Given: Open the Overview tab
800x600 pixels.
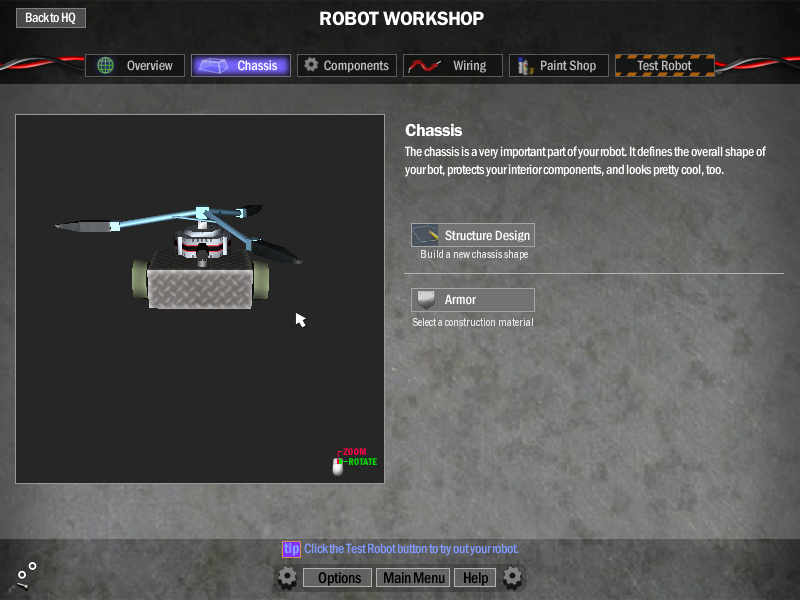Looking at the screenshot, I should pos(135,65).
